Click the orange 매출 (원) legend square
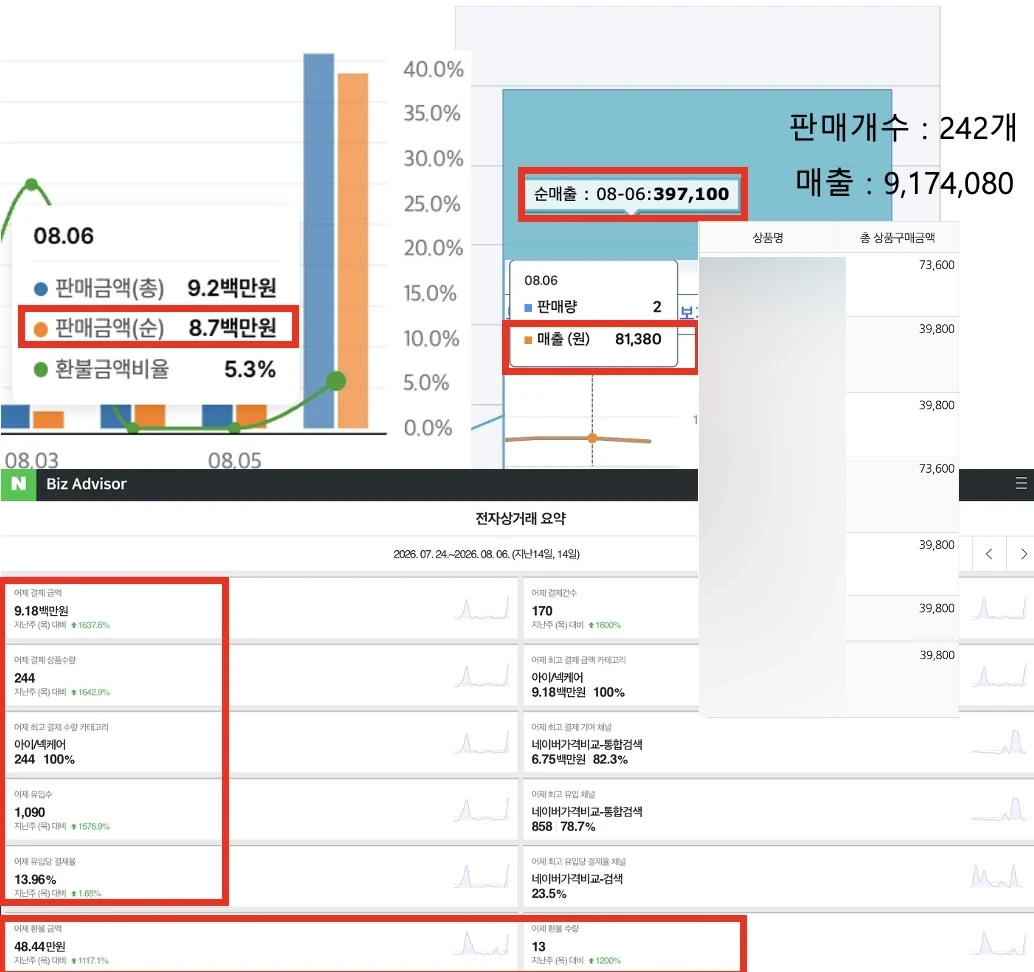1034x972 pixels. coord(528,340)
